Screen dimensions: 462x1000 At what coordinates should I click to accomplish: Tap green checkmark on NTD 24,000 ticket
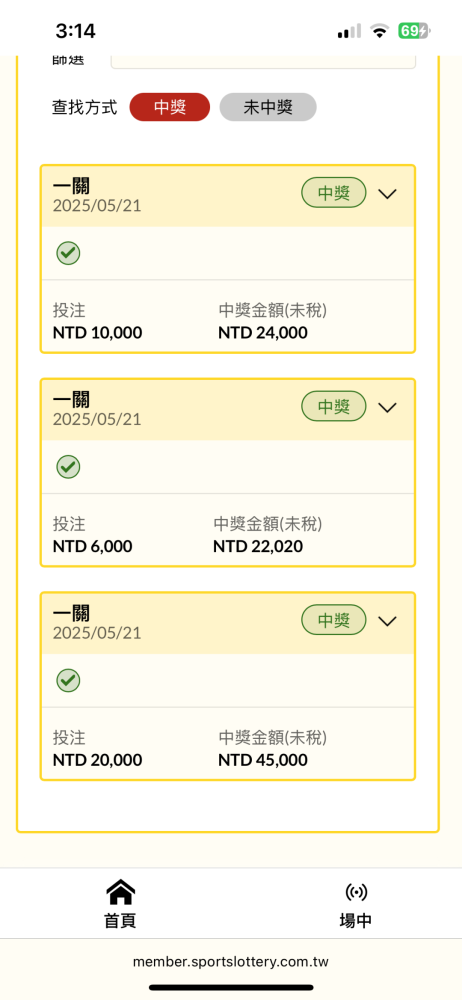click(68, 253)
